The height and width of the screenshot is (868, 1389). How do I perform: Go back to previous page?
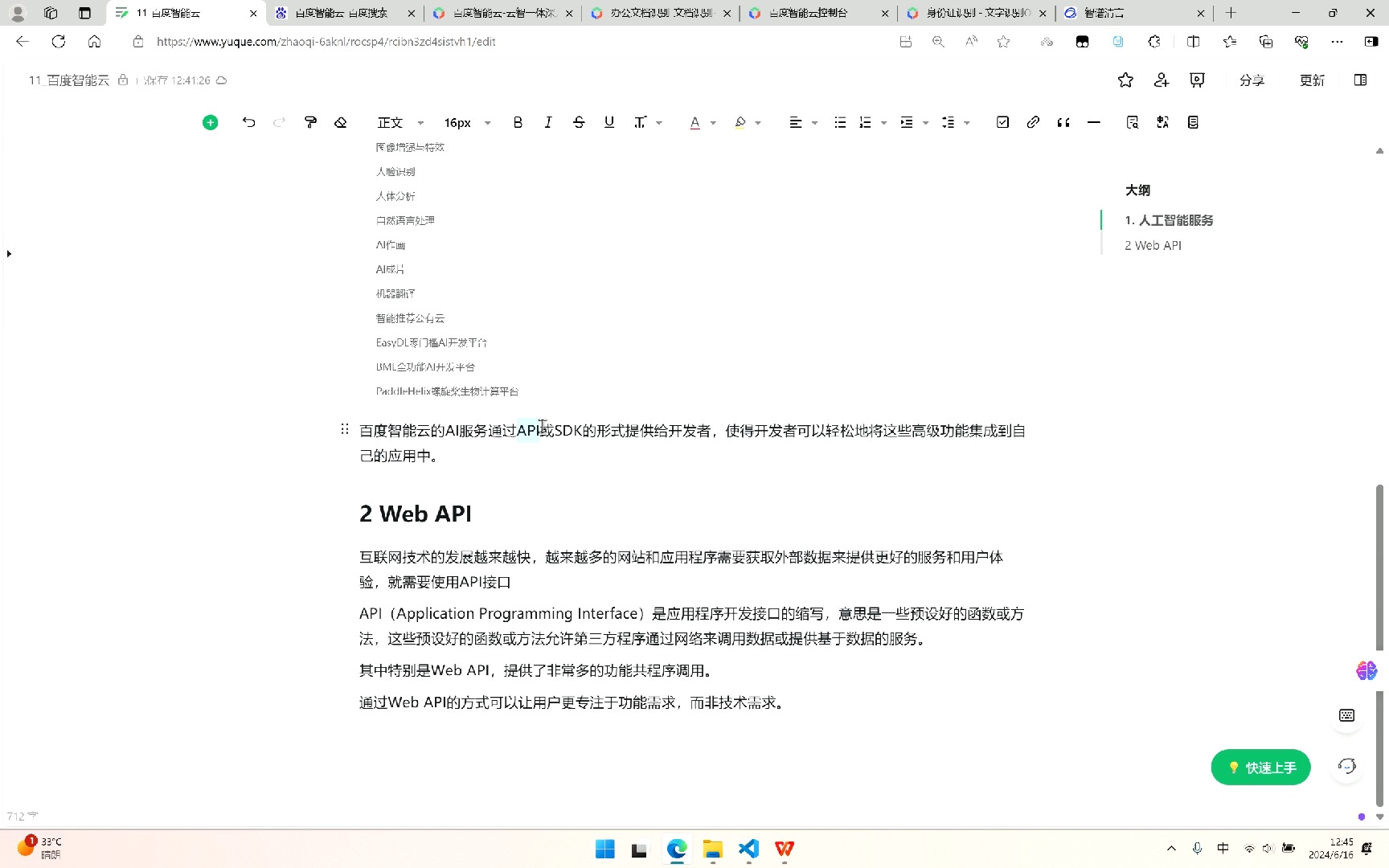click(23, 41)
